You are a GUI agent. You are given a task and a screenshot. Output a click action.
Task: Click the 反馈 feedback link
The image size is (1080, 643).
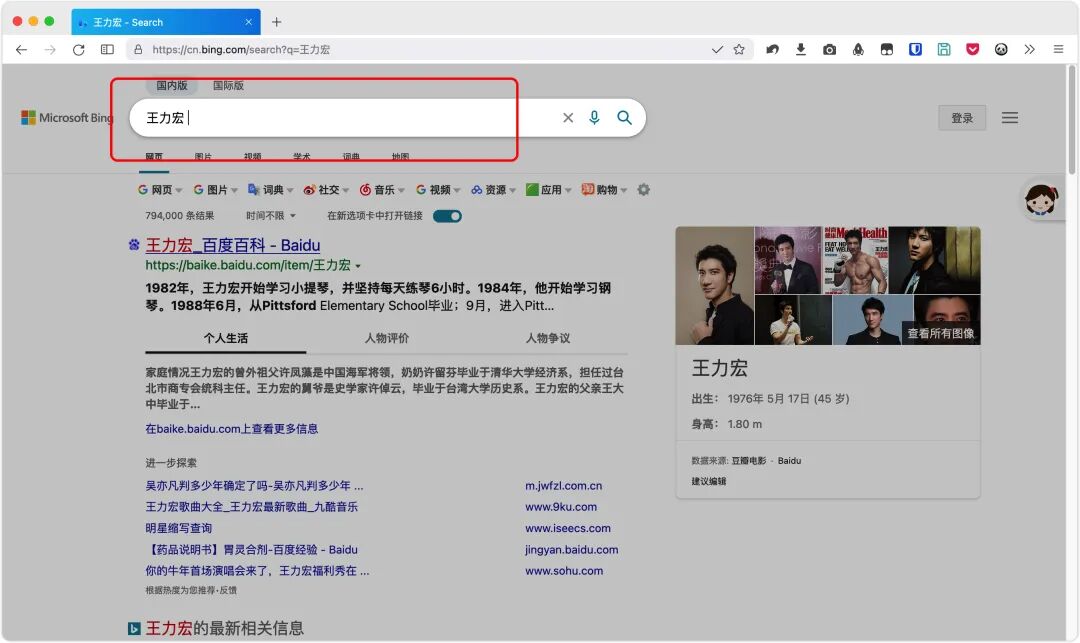228,590
